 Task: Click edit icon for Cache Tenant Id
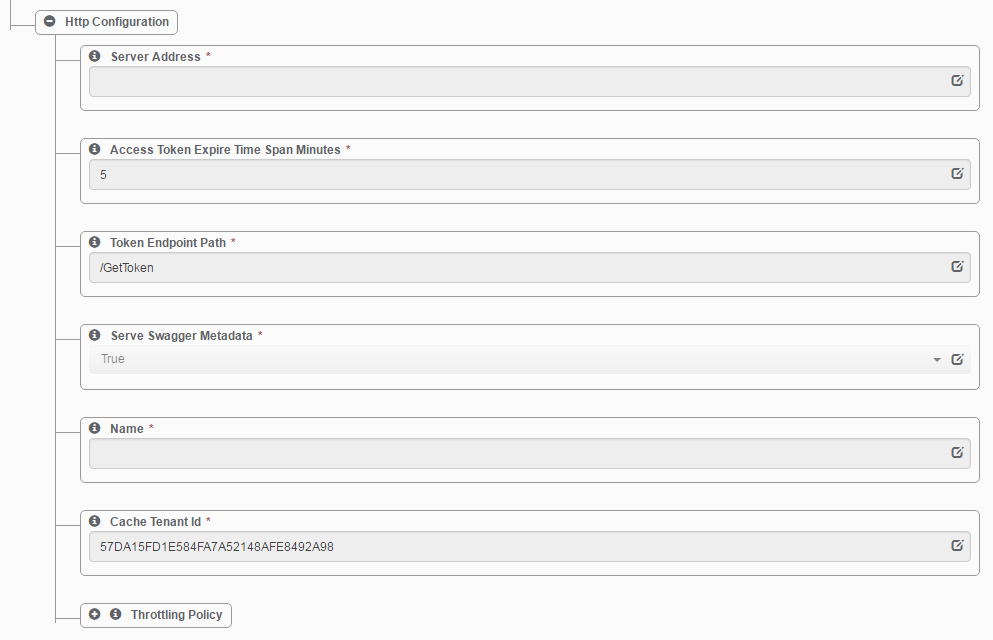click(957, 546)
